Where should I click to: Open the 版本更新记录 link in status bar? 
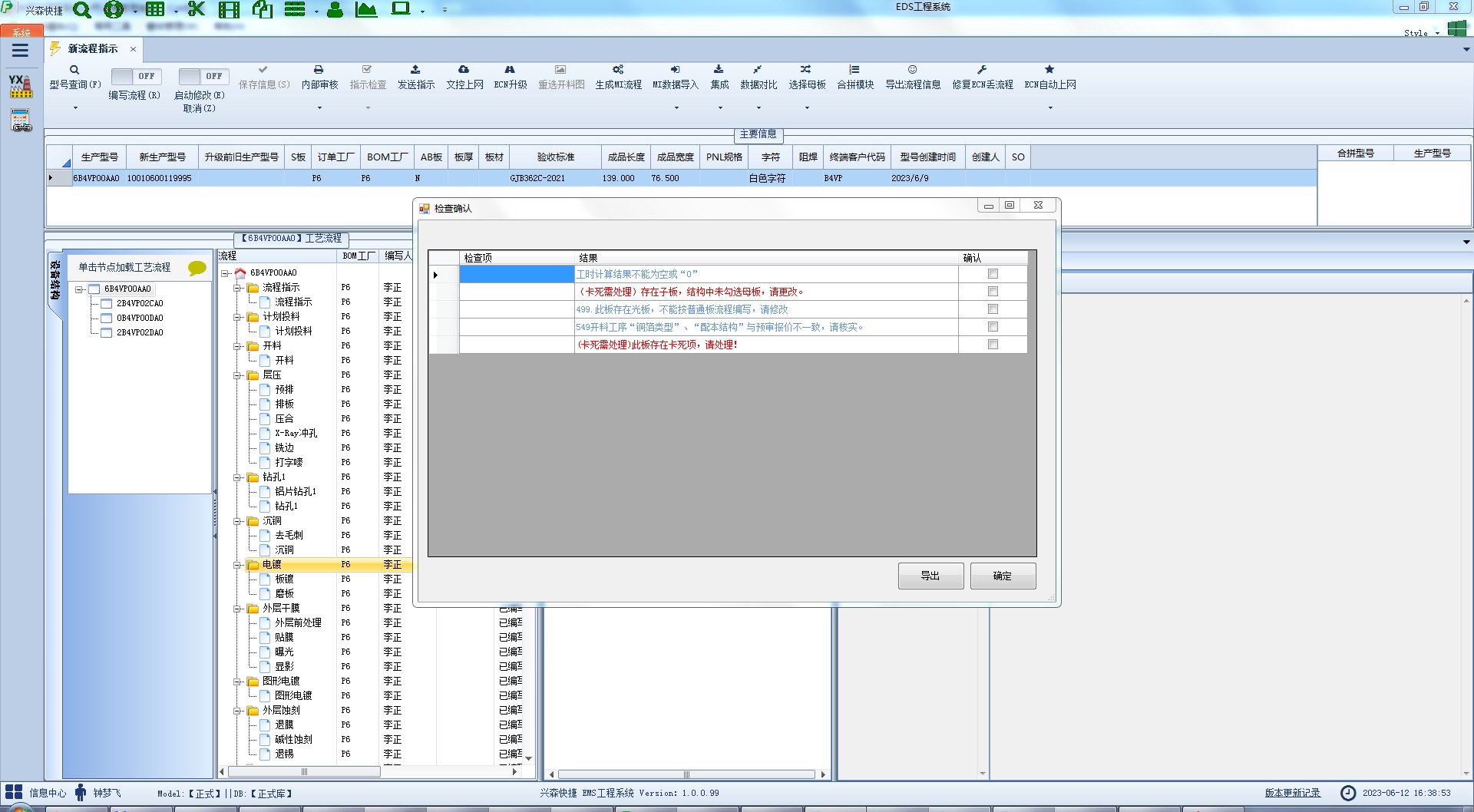point(1293,793)
